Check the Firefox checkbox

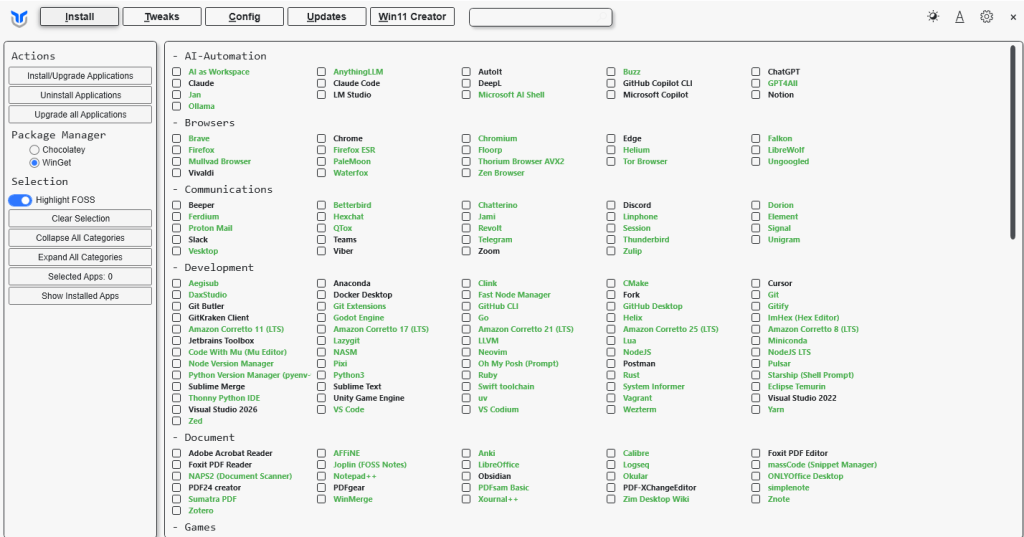pos(176,150)
